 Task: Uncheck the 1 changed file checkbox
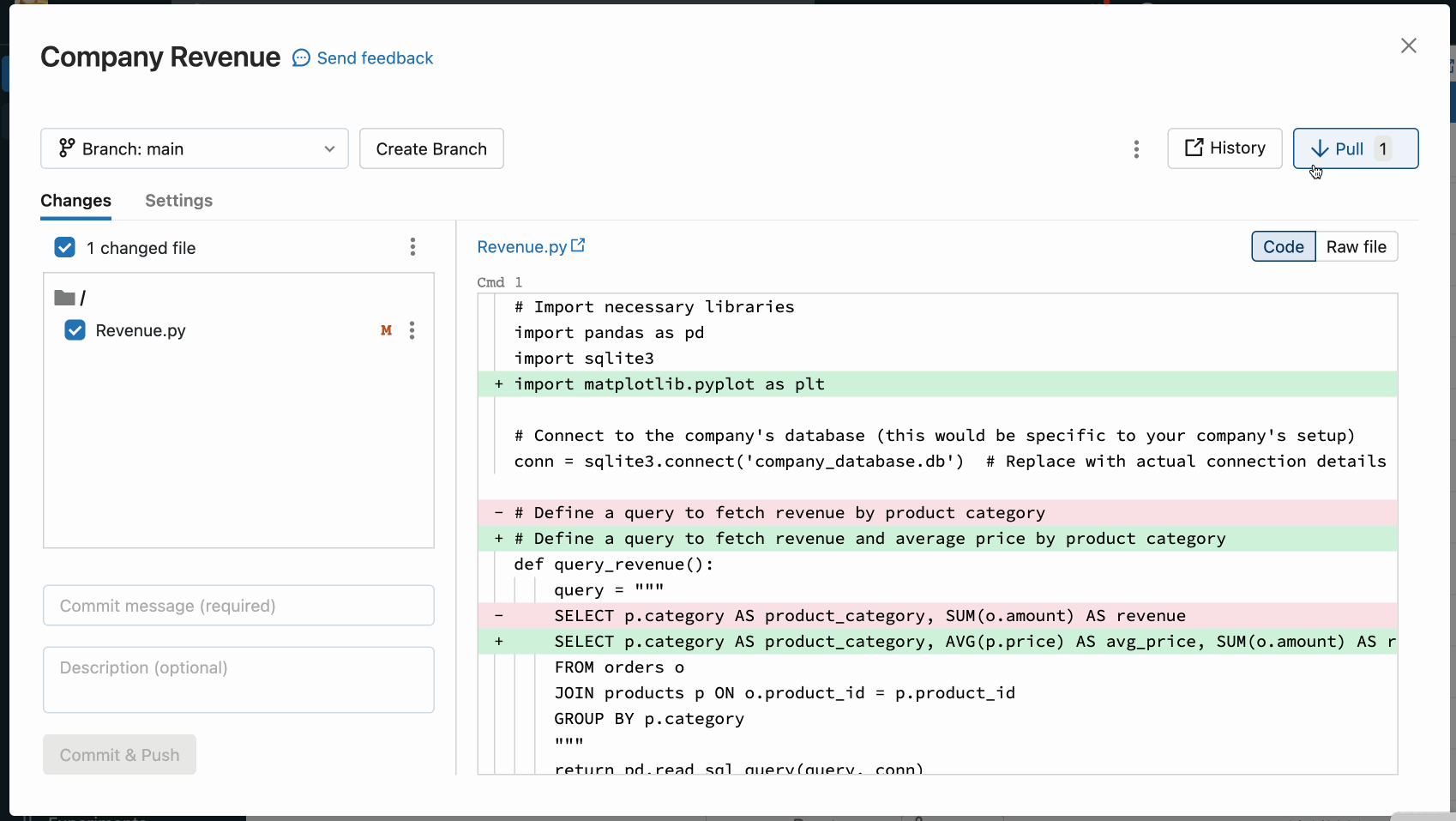65,247
